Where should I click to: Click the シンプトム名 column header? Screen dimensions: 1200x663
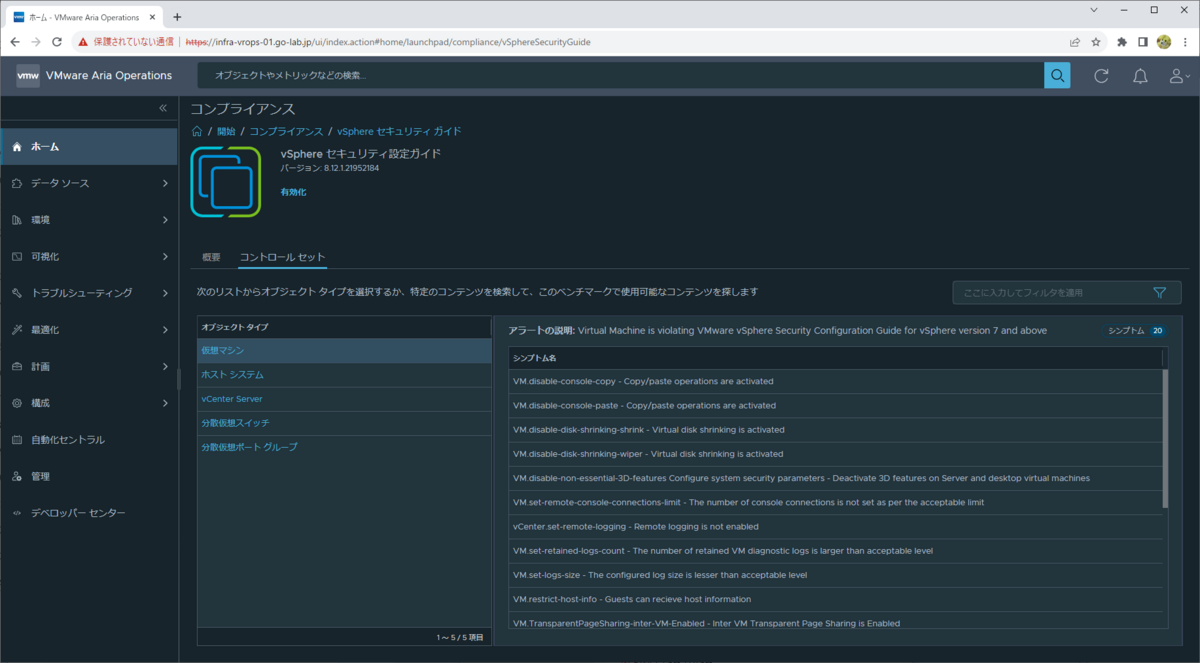pos(834,358)
